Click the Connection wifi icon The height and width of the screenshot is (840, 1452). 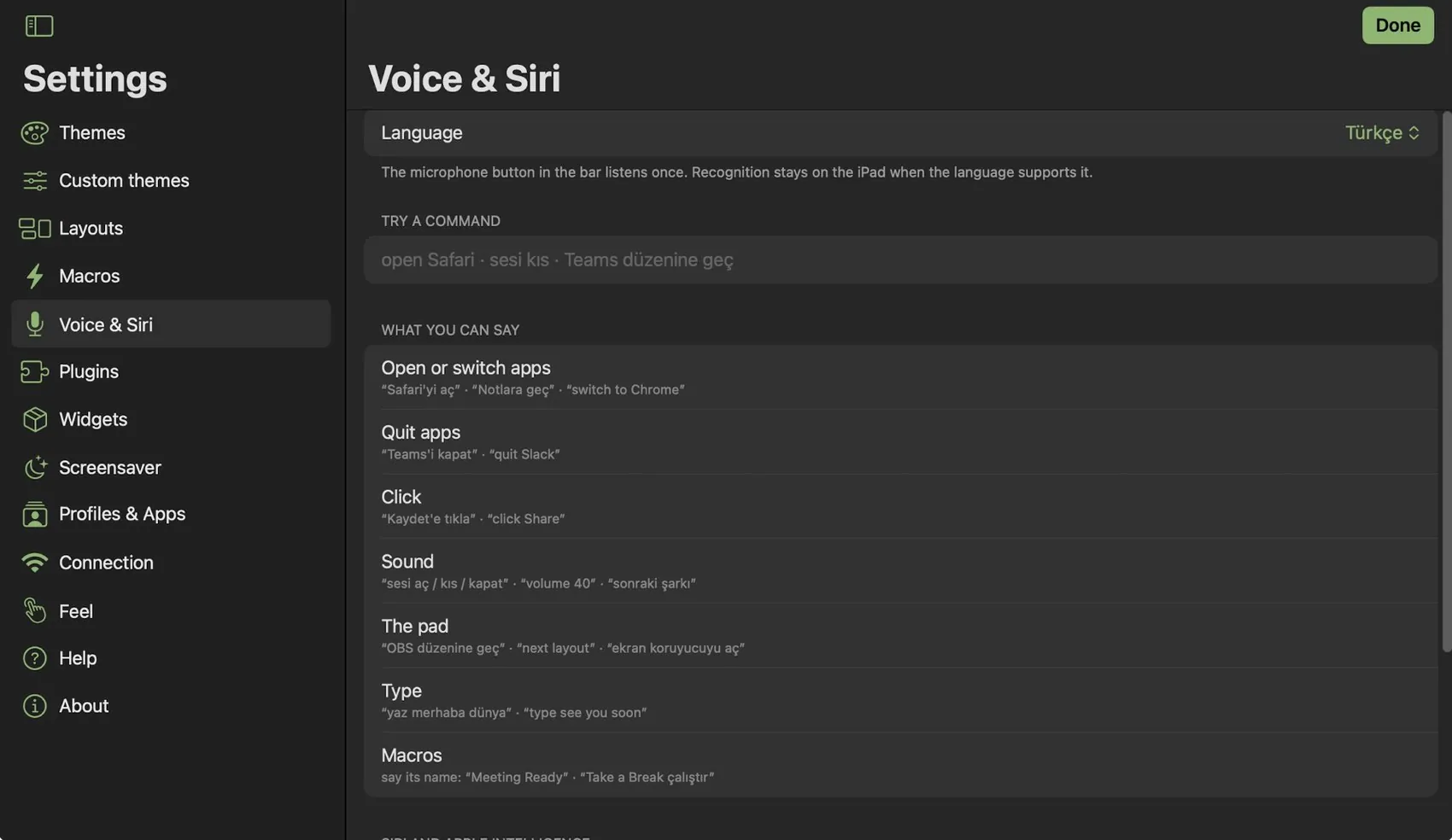[x=34, y=563]
